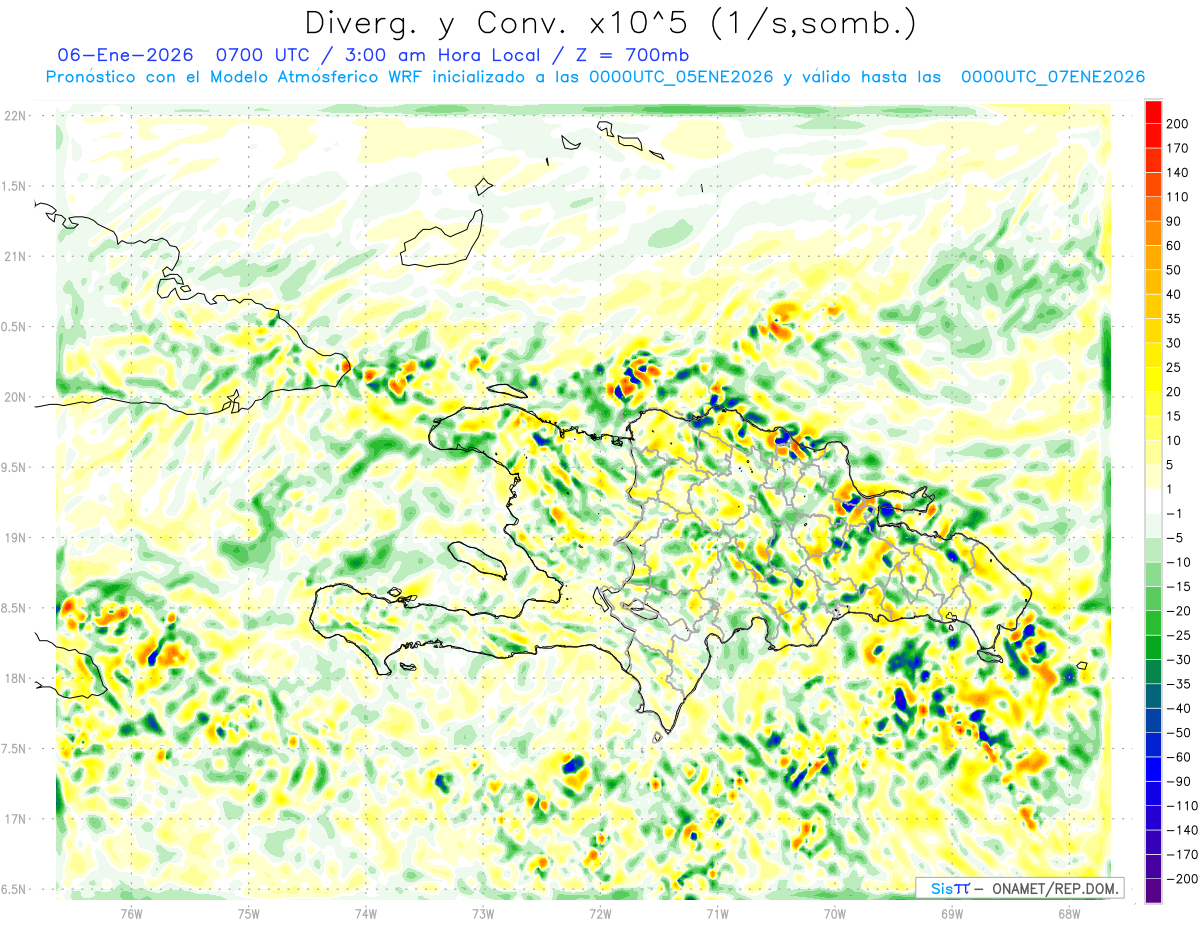Click the '-40' color scale value
The height and width of the screenshot is (927, 1200).
pyautogui.click(x=1179, y=709)
